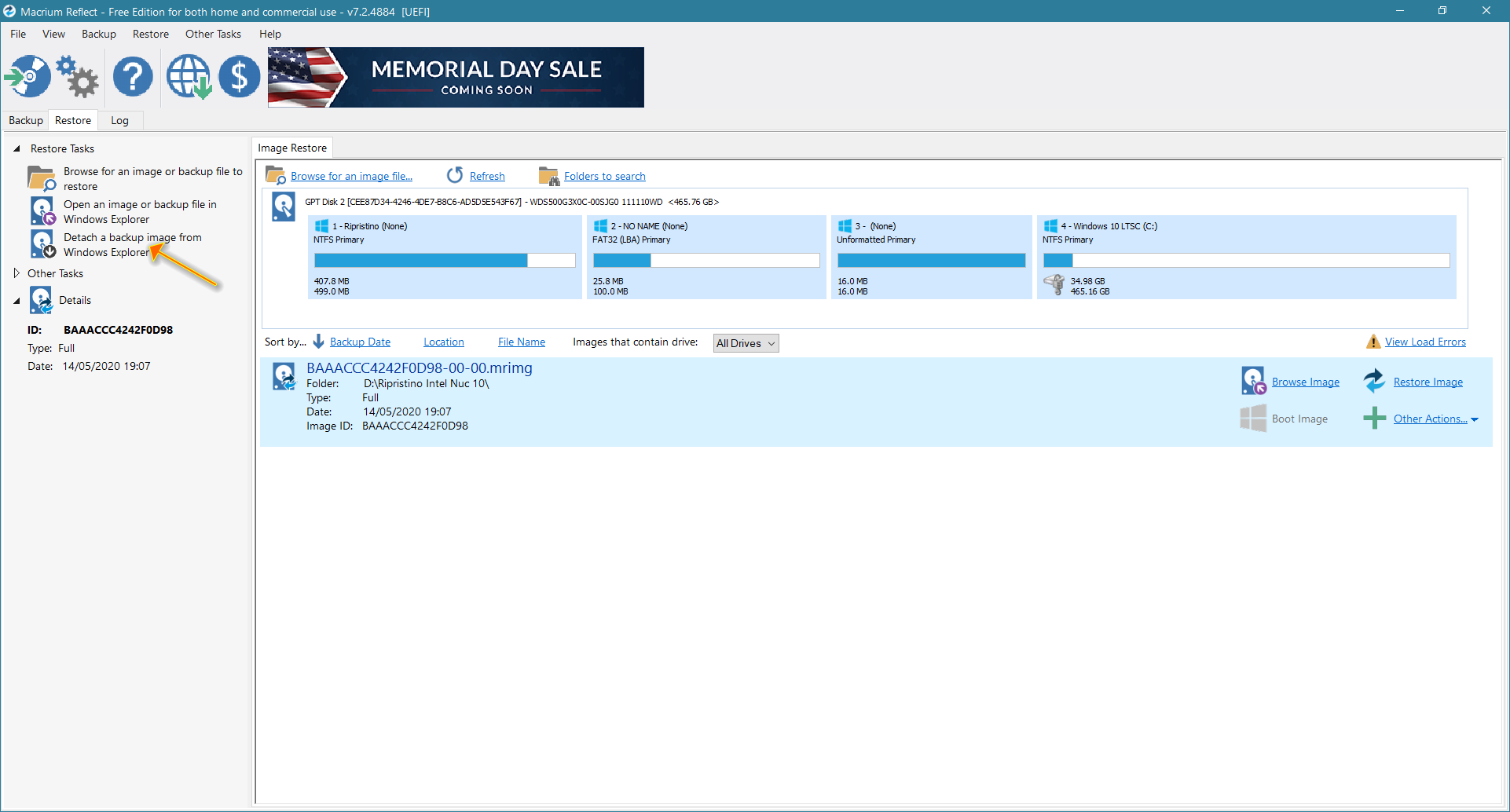Sort images by File Name
The image size is (1510, 812).
[x=522, y=342]
